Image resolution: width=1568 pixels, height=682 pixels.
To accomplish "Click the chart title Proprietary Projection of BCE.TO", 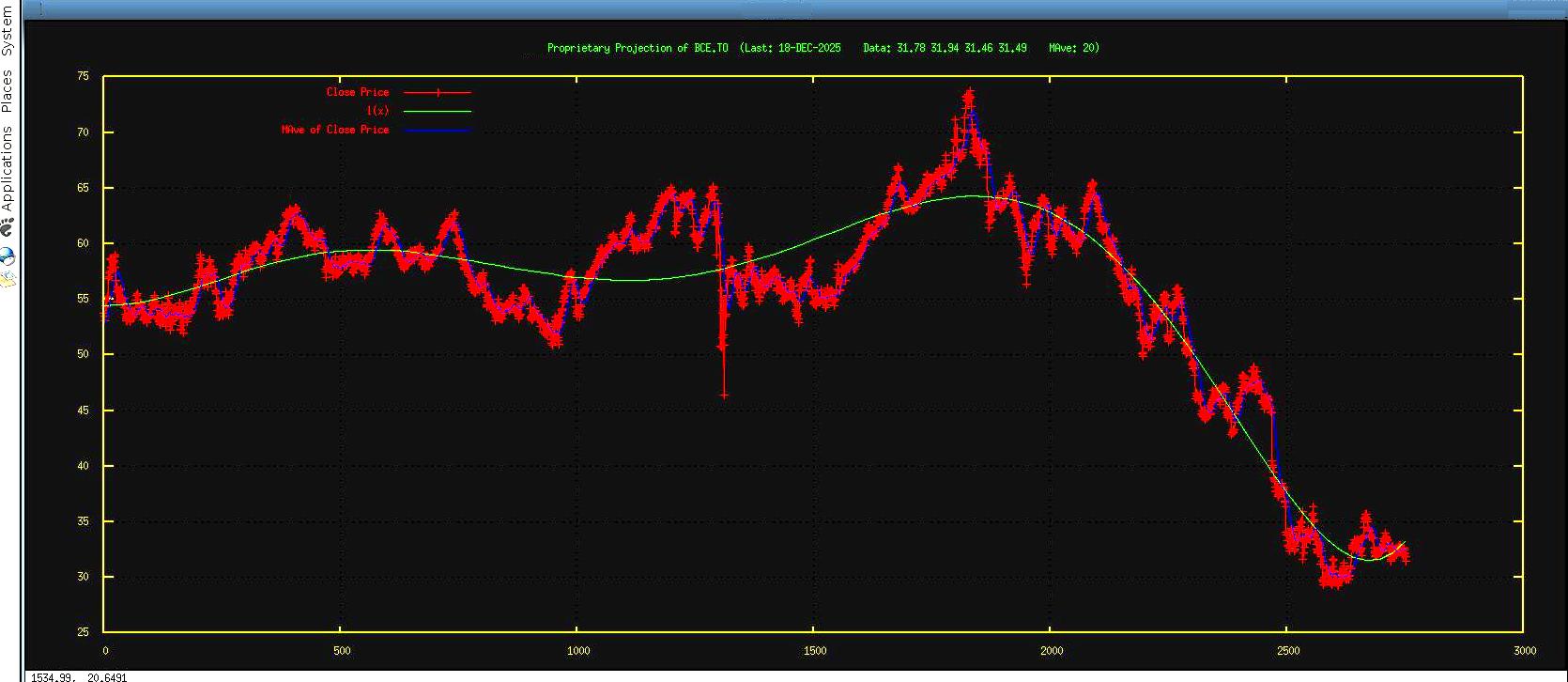I will click(x=638, y=48).
